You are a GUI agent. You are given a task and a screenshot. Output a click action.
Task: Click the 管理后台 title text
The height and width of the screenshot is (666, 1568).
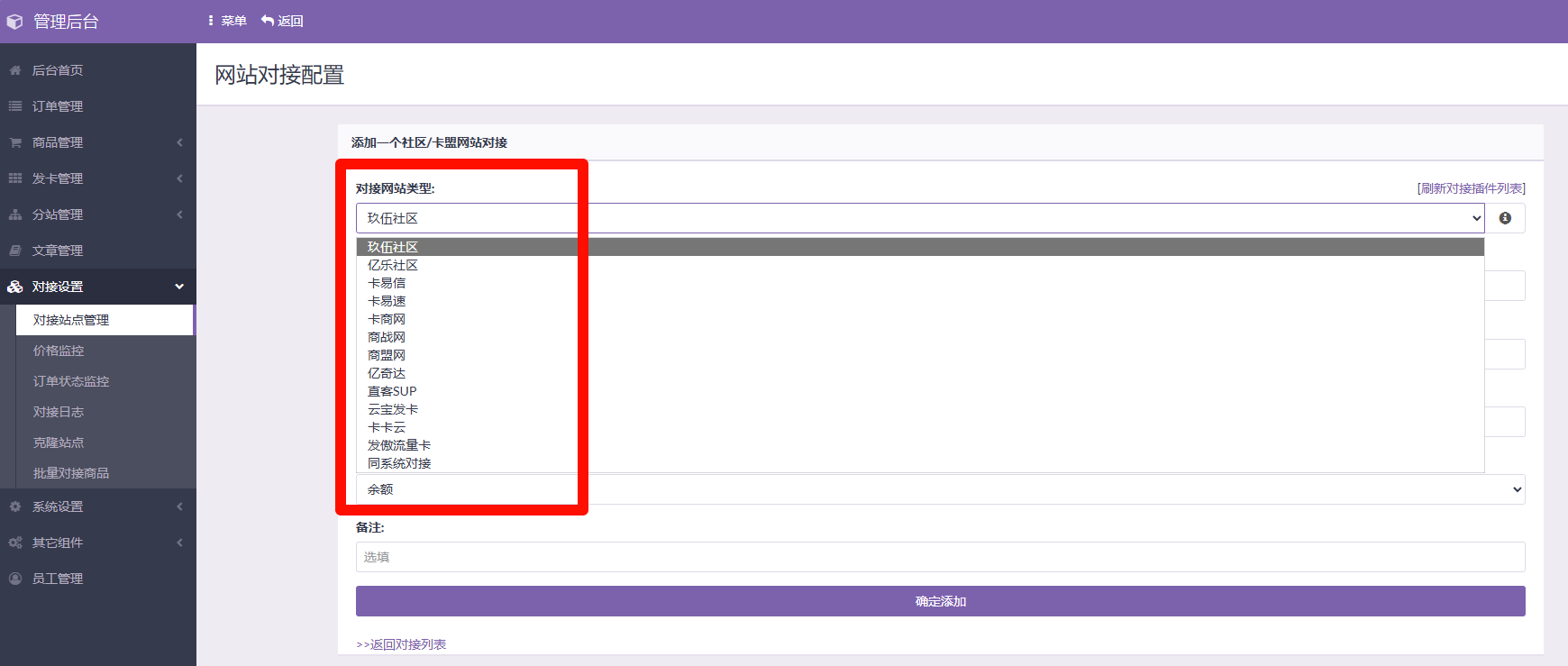point(66,22)
